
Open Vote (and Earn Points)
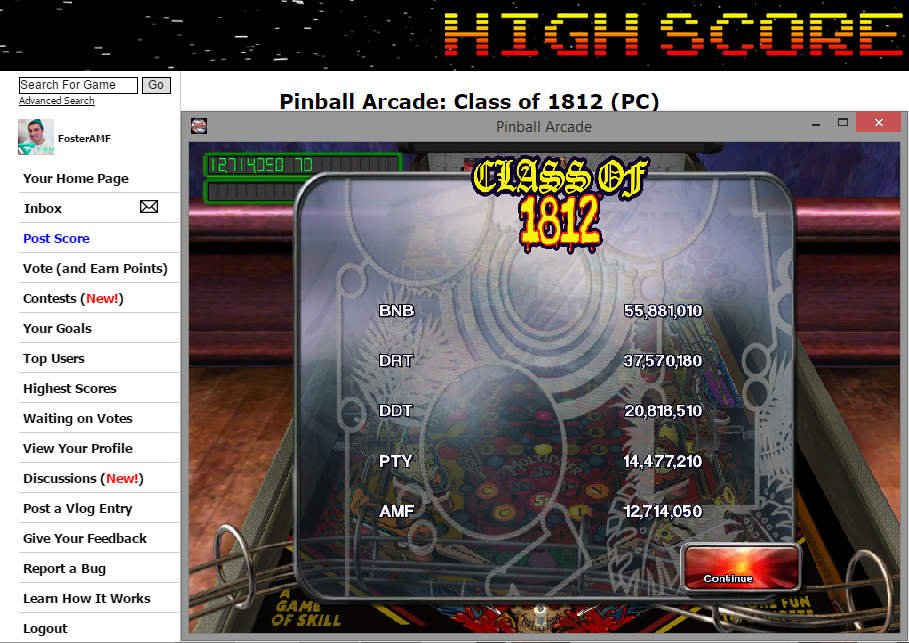pos(95,268)
